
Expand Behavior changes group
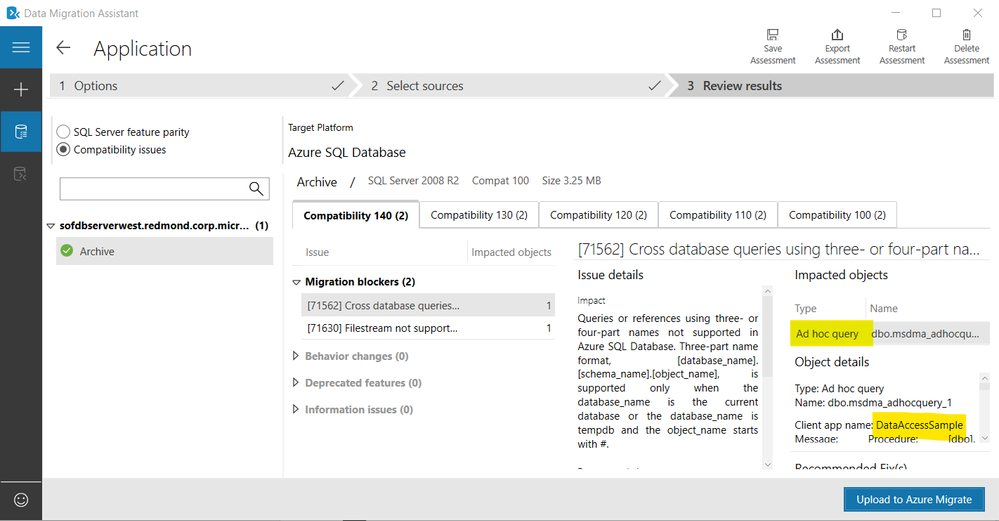tap(296, 356)
